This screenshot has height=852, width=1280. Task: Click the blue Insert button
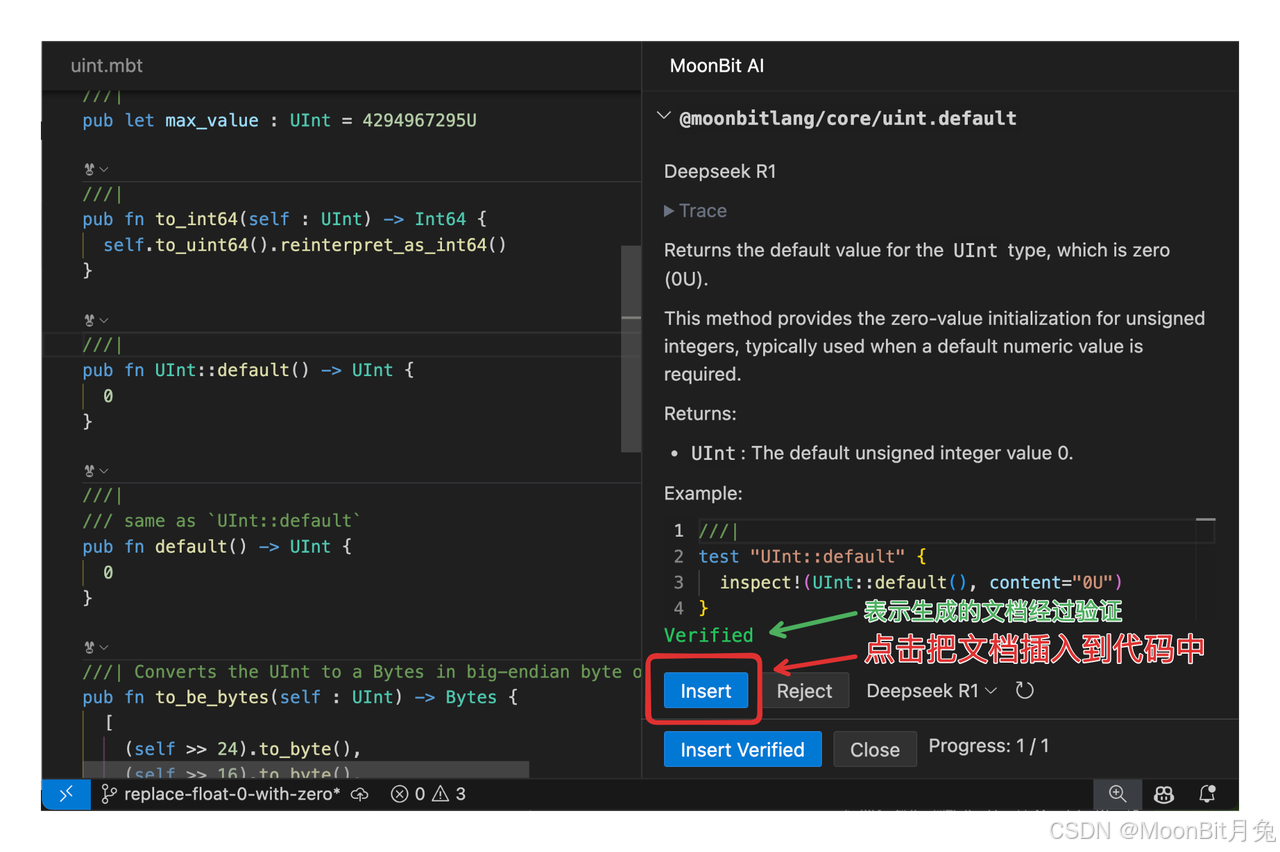(x=706, y=690)
